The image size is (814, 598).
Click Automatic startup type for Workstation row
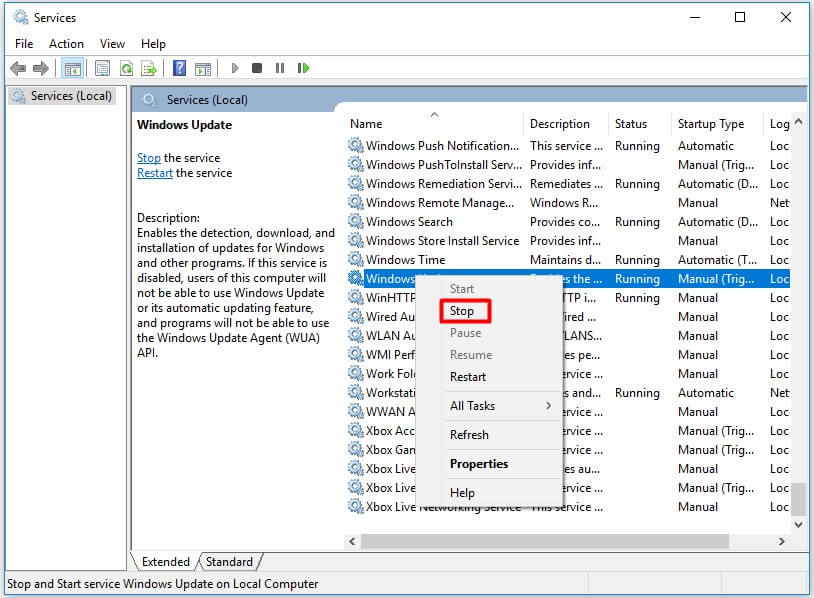pyautogui.click(x=706, y=393)
